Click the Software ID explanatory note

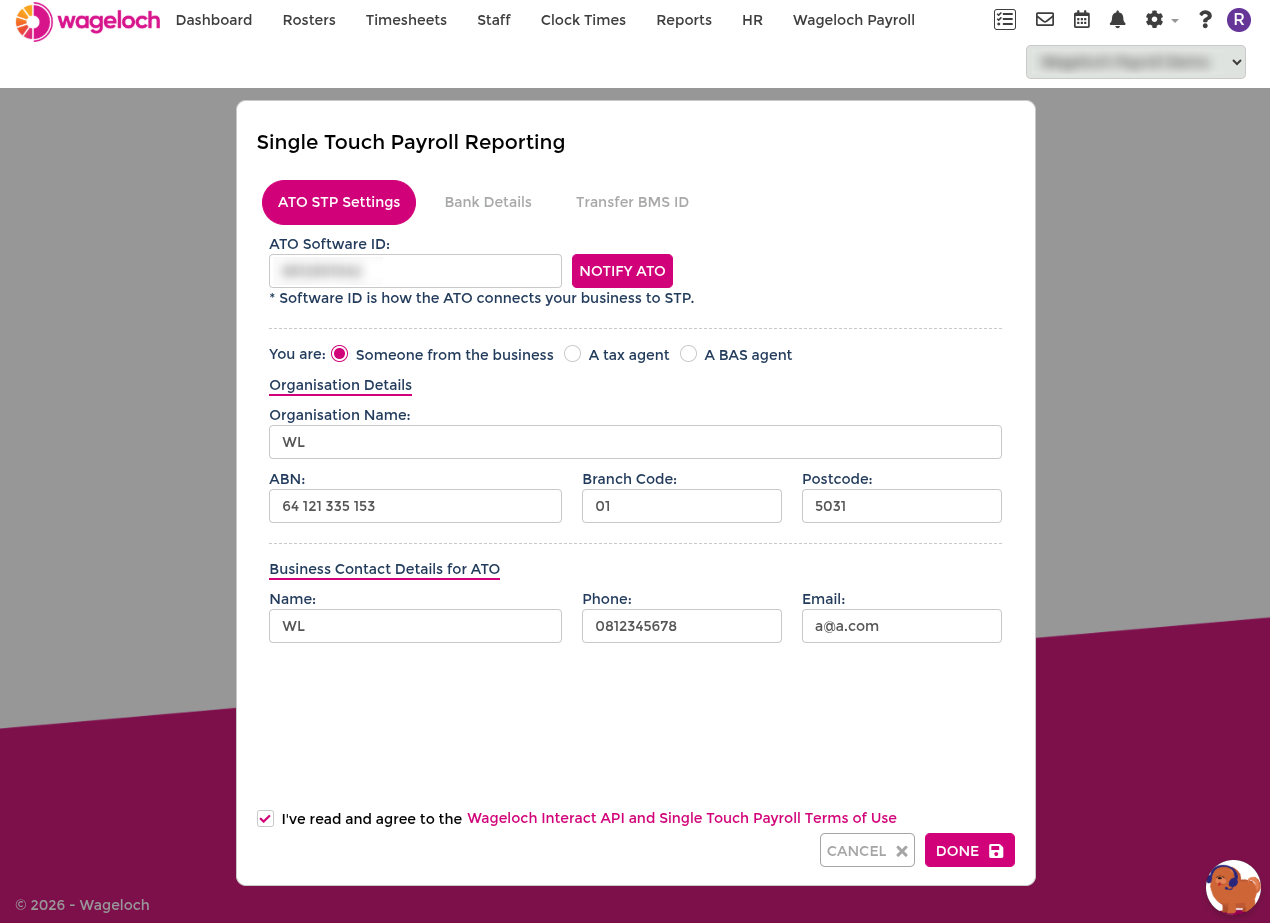click(x=481, y=298)
